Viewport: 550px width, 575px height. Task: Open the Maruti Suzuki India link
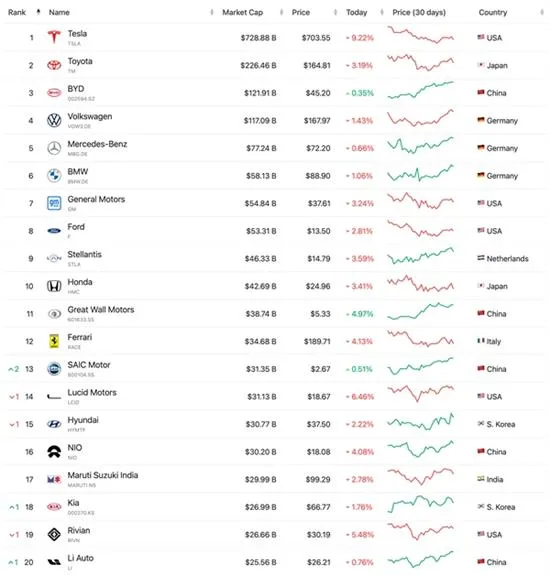coord(103,475)
